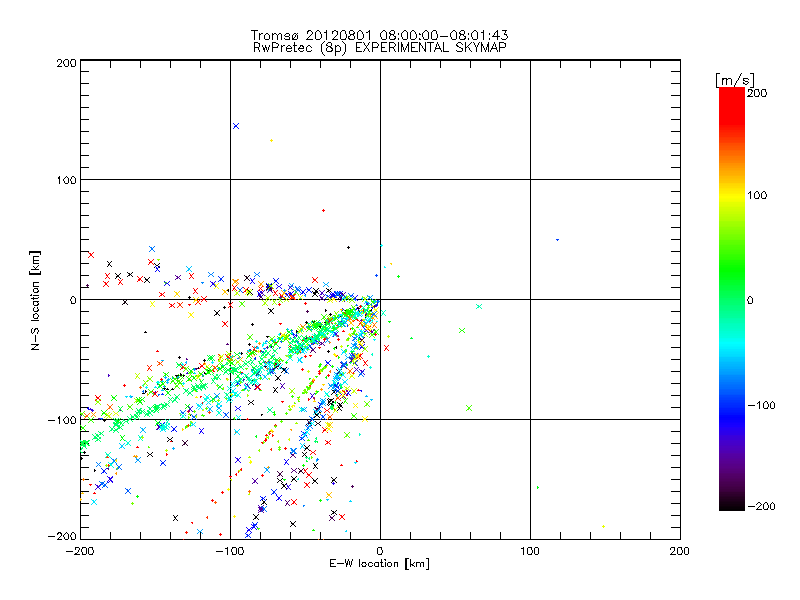Click the x-axis tick label "200"
Viewport: 800px width, 600px height.
tap(680, 552)
